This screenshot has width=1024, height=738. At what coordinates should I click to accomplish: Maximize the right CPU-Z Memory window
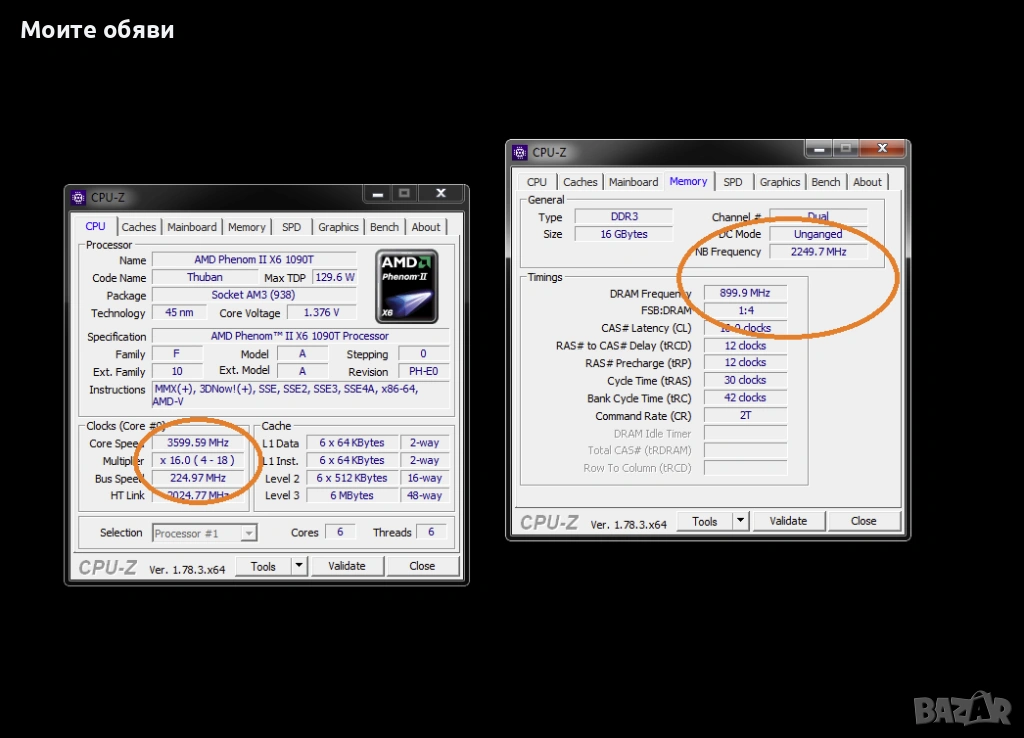846,148
